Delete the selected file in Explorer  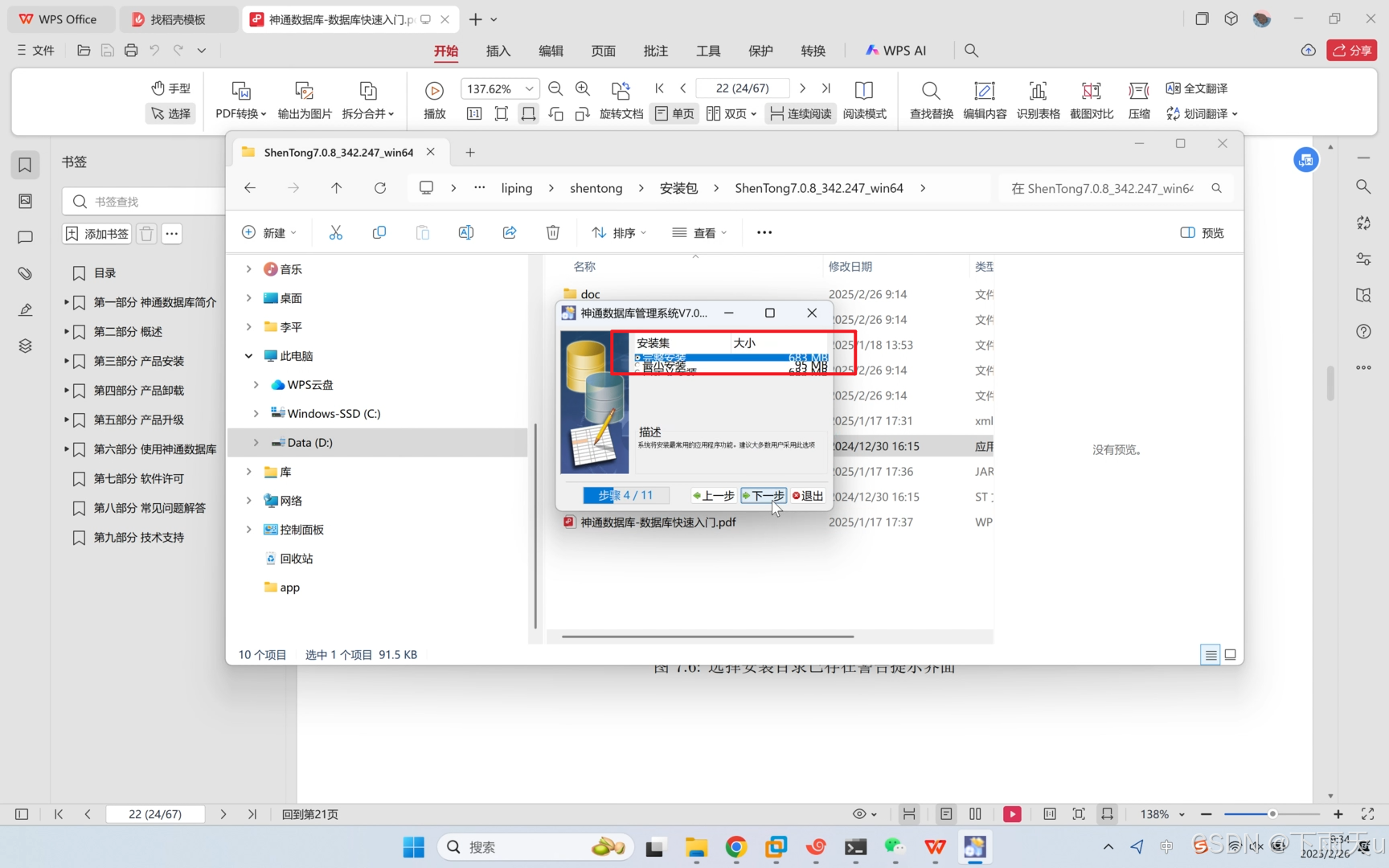point(553,232)
